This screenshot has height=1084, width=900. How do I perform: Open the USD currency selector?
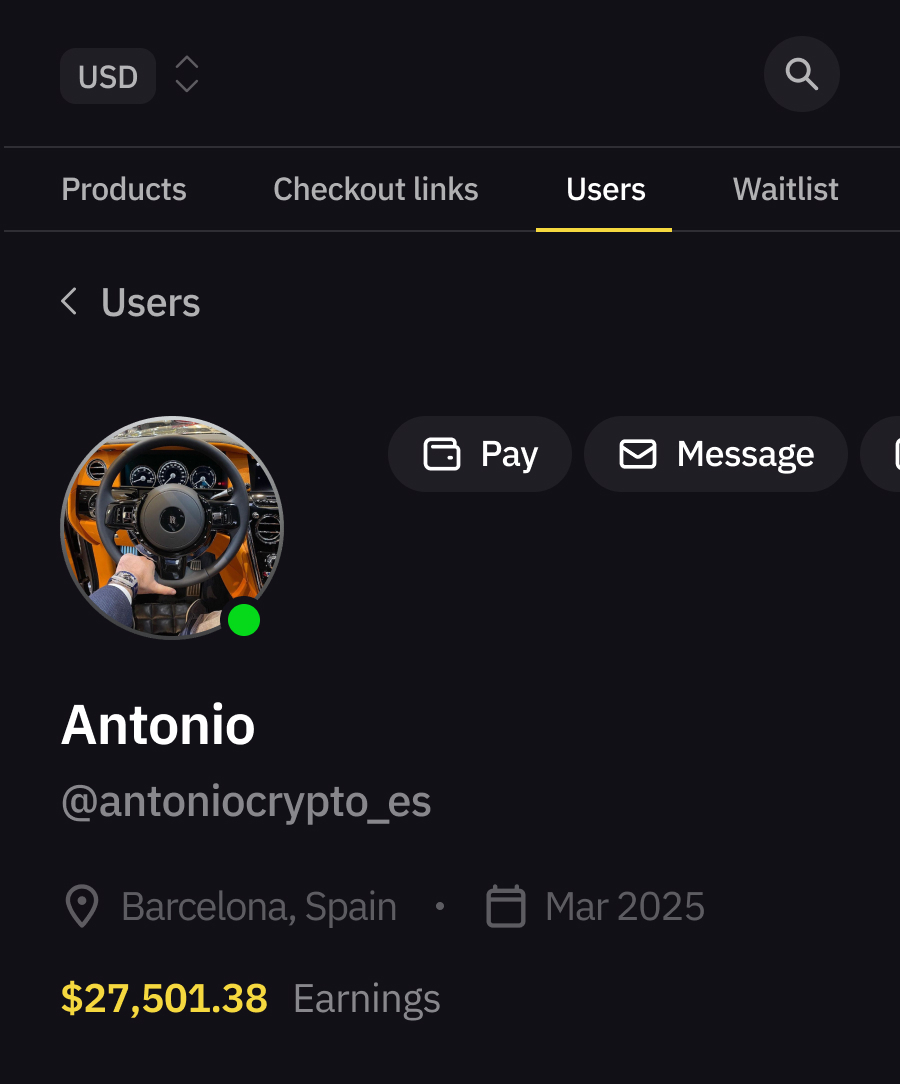108,76
